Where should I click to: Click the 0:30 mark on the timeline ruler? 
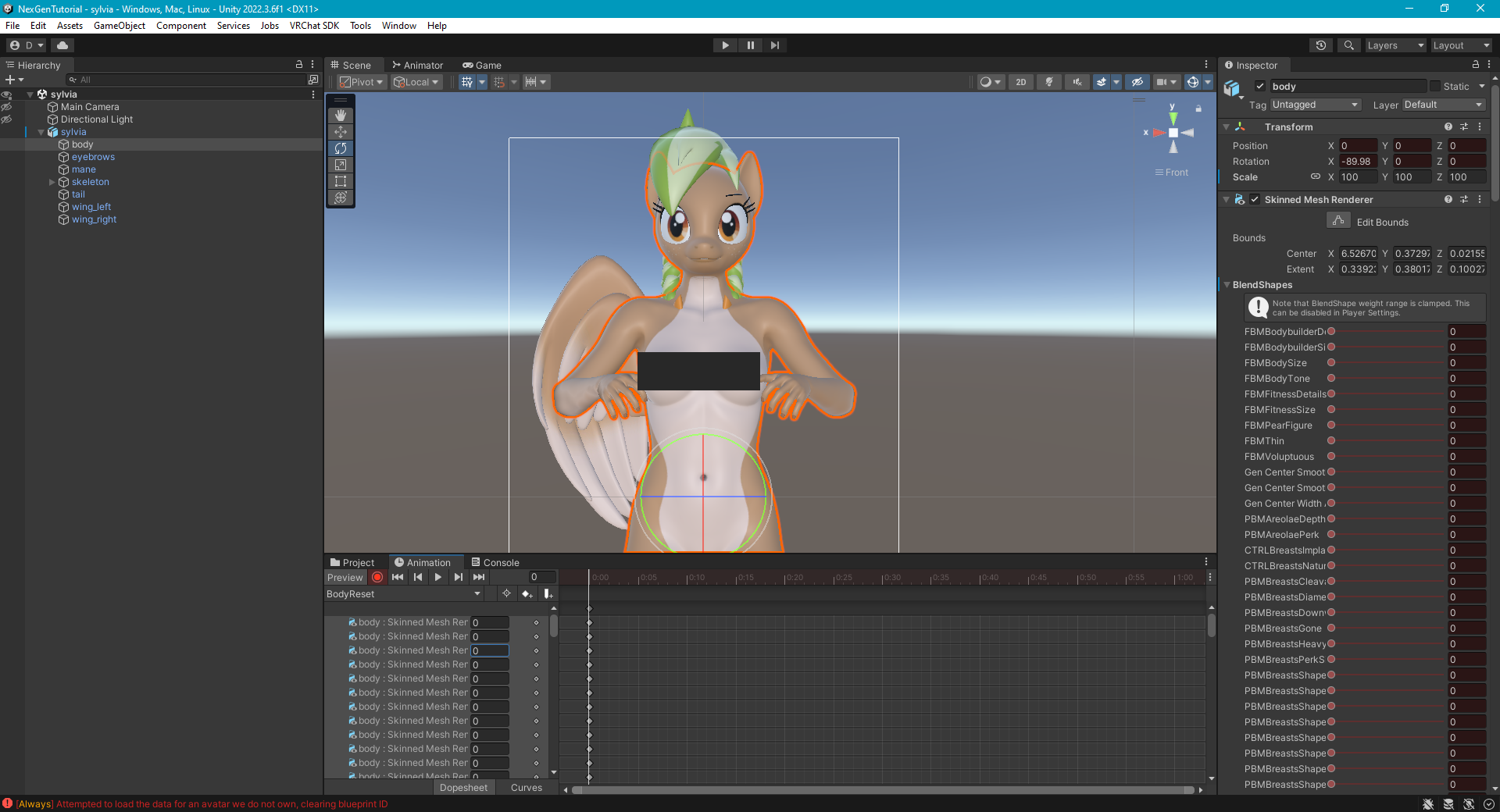pos(883,578)
